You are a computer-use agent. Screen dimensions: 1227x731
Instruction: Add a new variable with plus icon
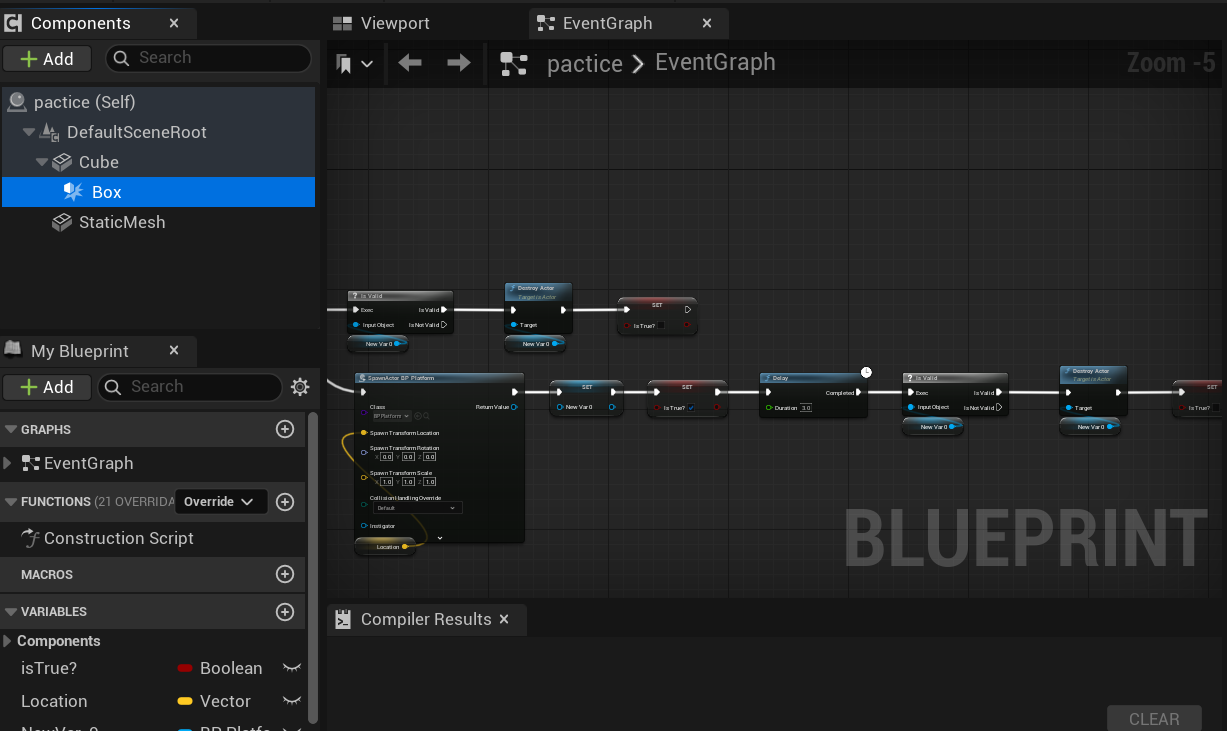coord(285,611)
